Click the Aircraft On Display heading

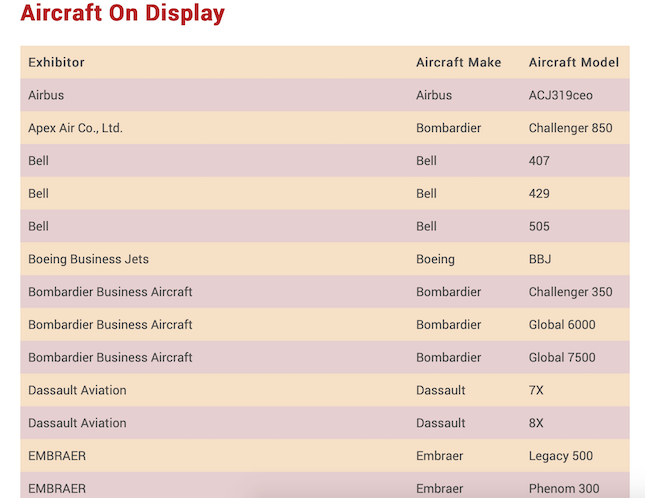pyautogui.click(x=122, y=14)
